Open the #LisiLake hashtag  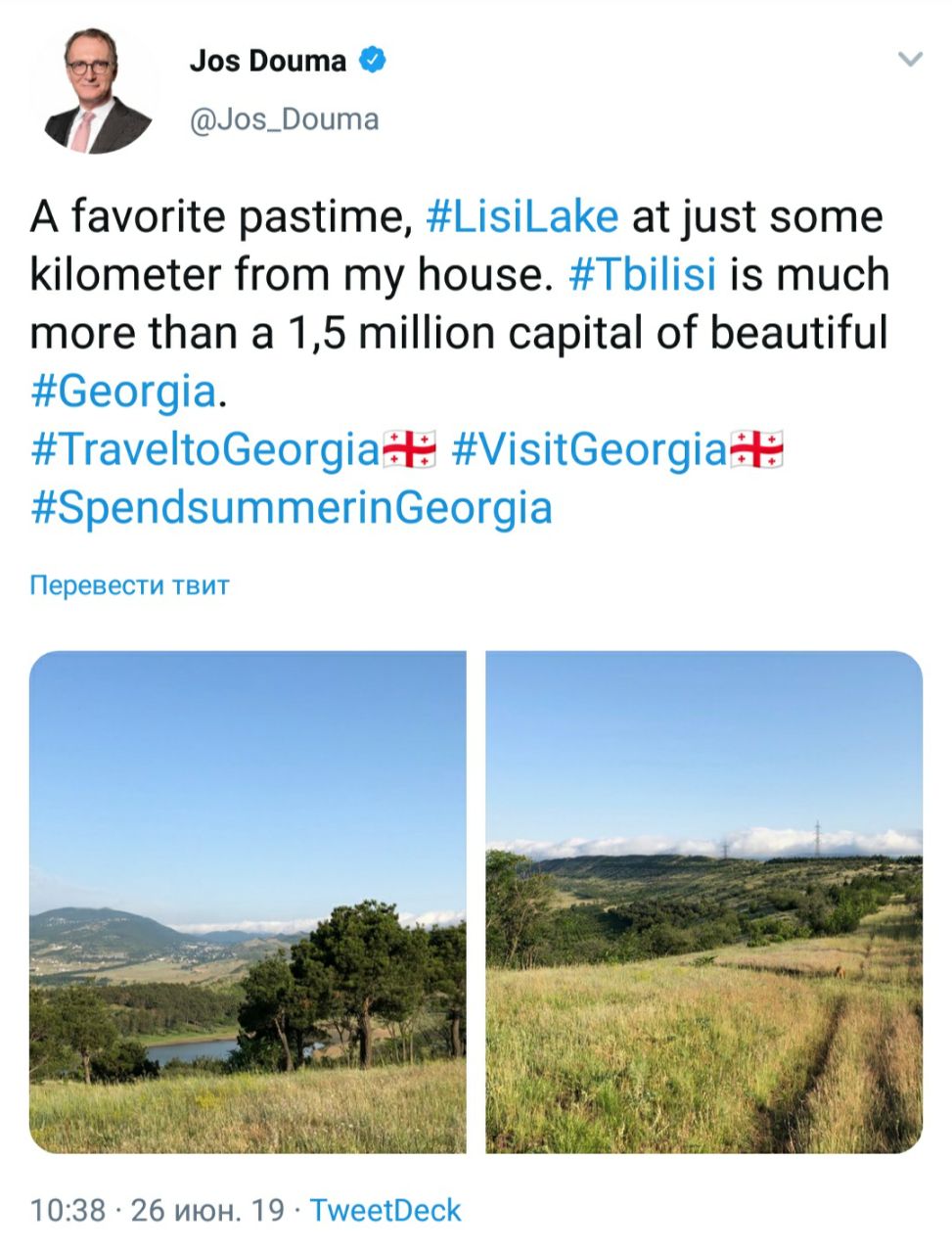coord(522,217)
